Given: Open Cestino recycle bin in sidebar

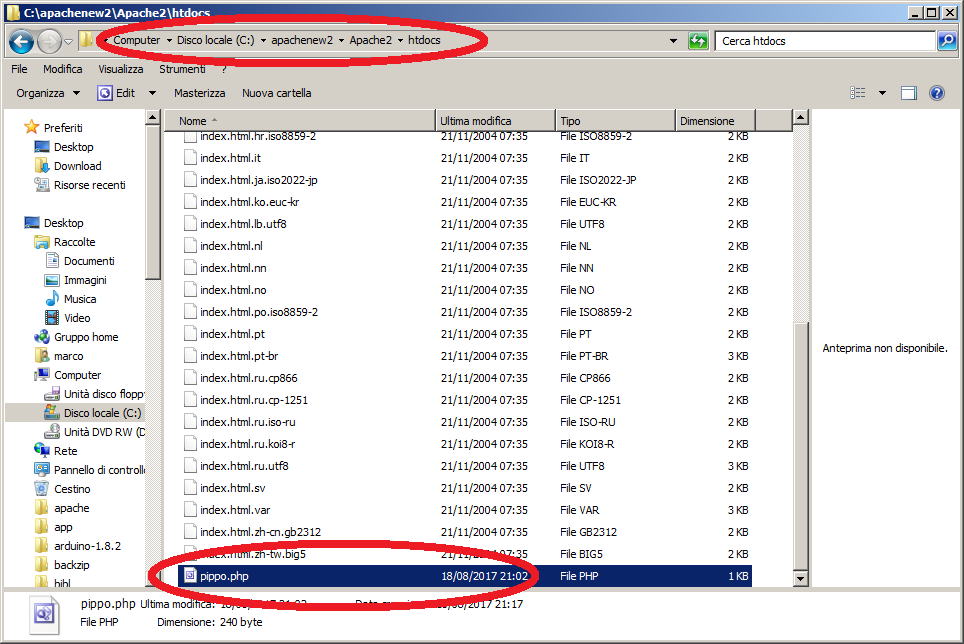Looking at the screenshot, I should 72,489.
